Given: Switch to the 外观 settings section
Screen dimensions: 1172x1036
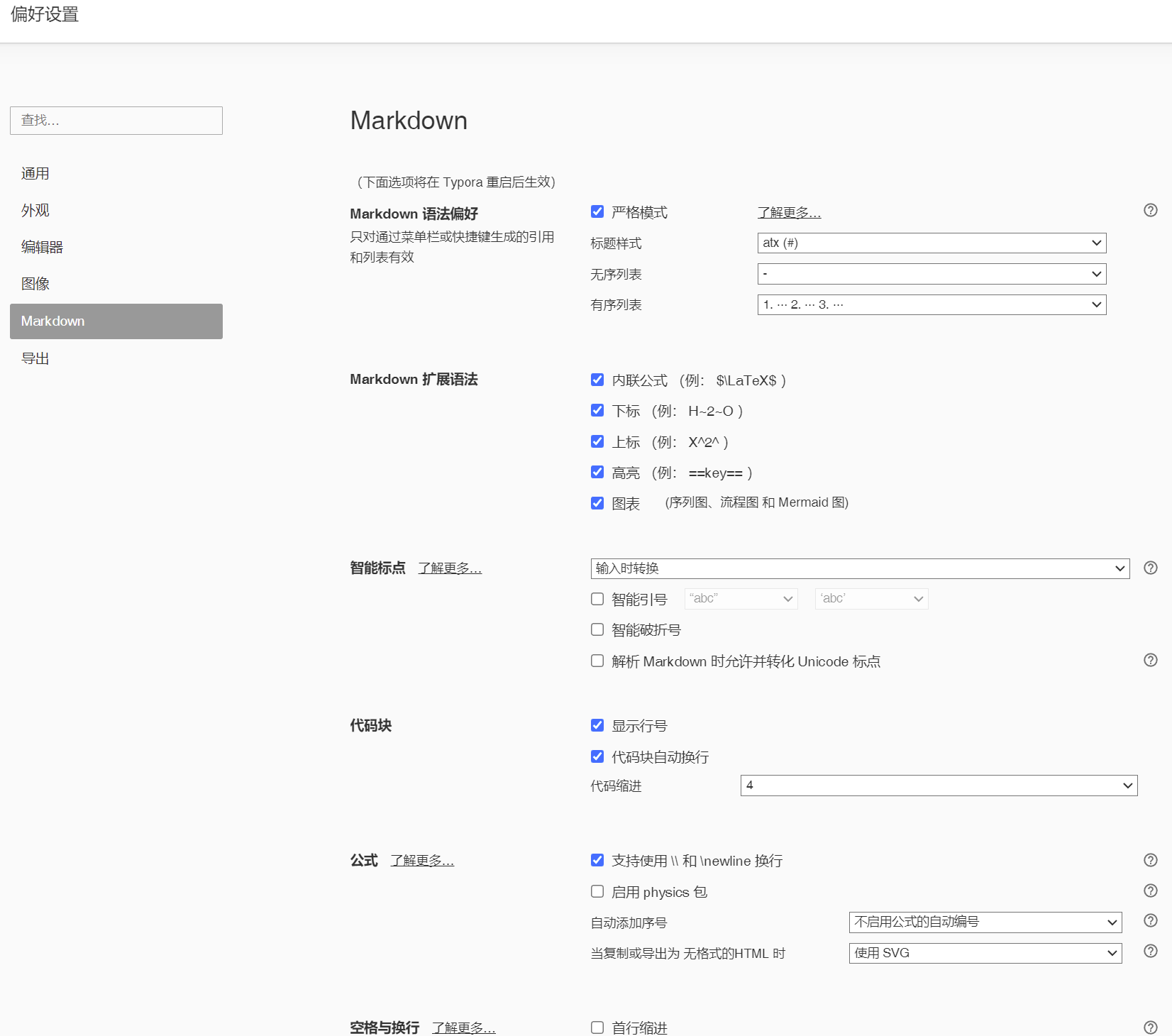Looking at the screenshot, I should coord(35,209).
